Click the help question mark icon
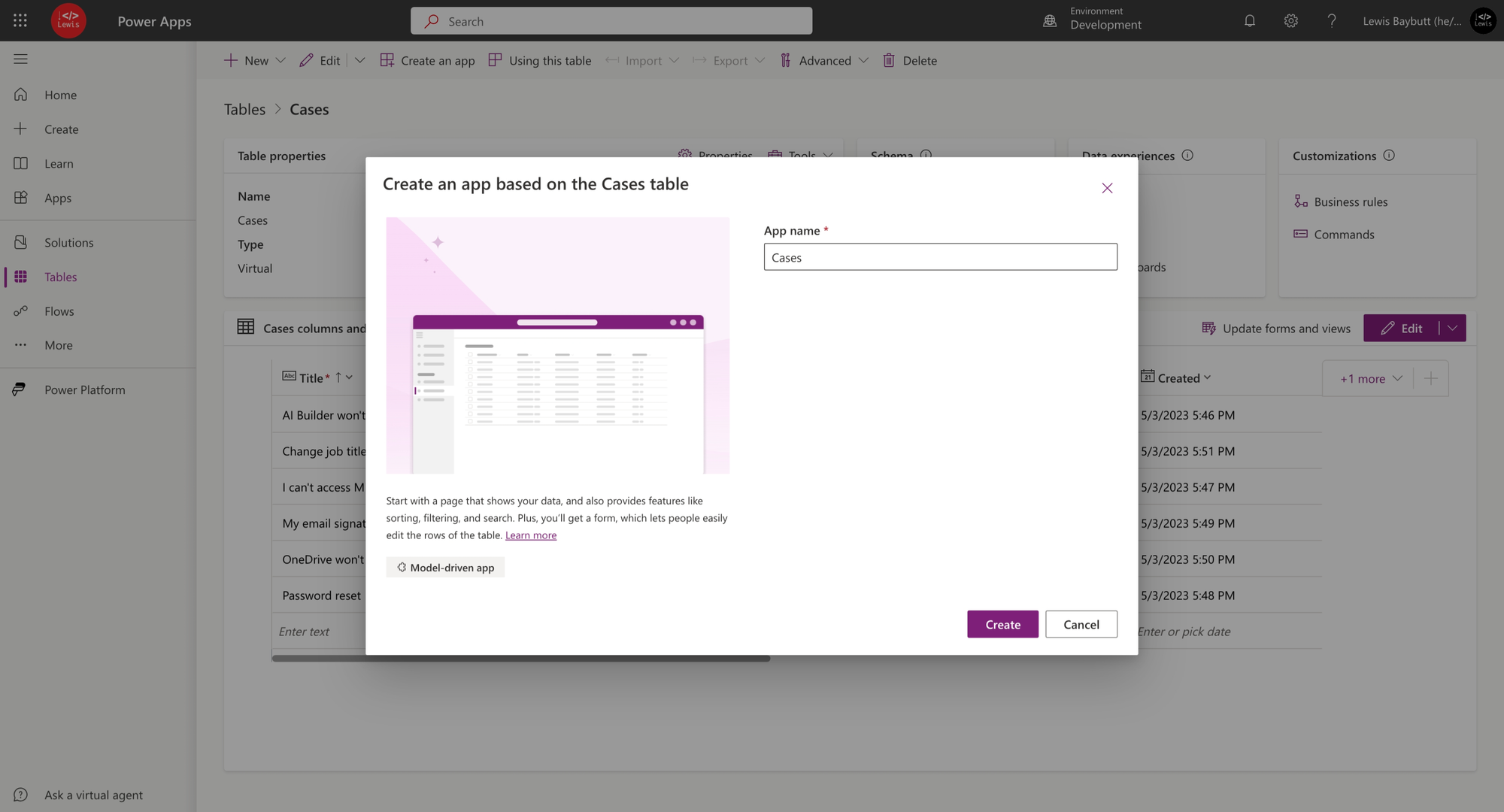The height and width of the screenshot is (812, 1504). [1331, 21]
